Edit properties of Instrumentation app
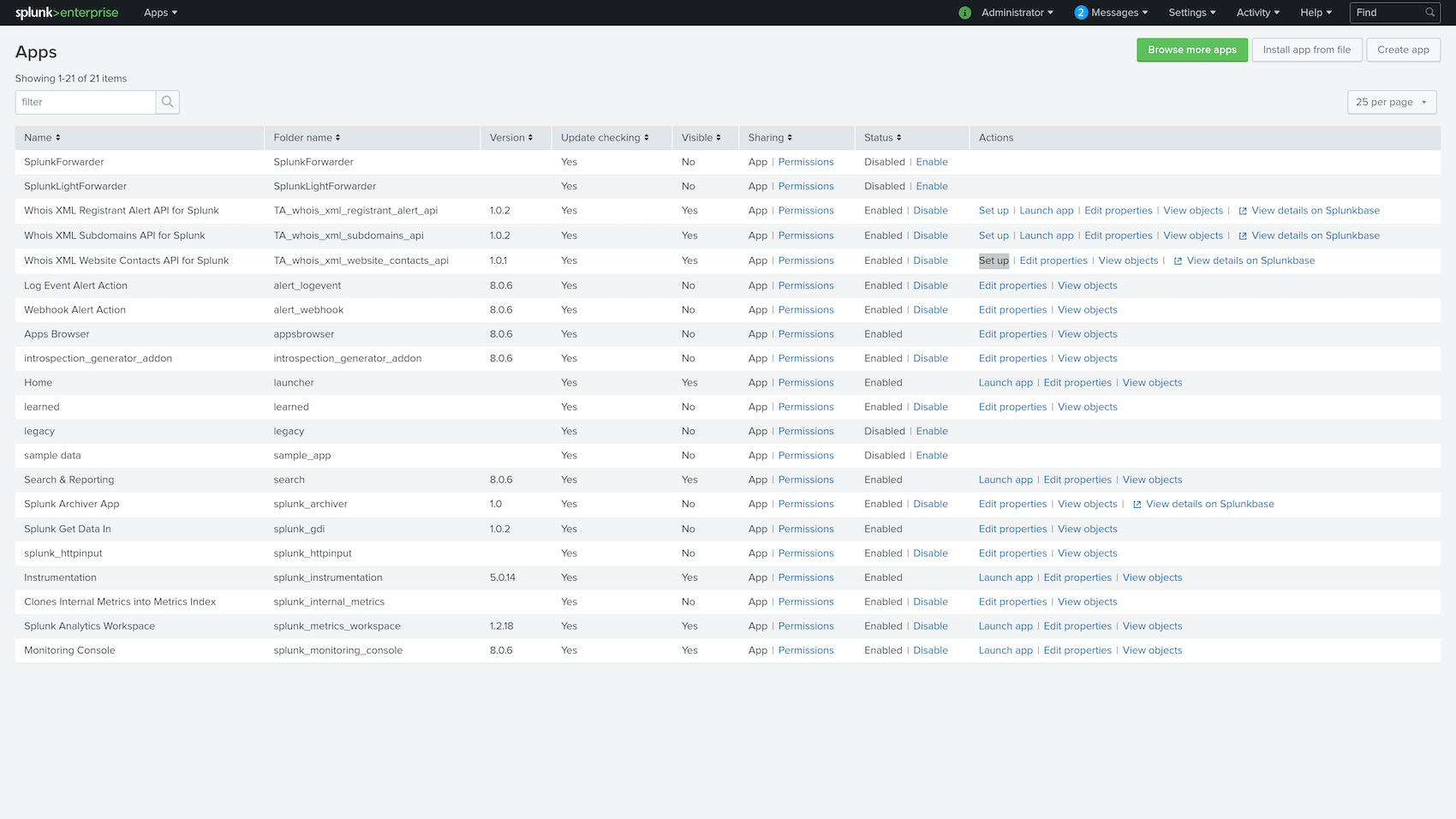Screen dimensions: 1456x819 [1077, 578]
